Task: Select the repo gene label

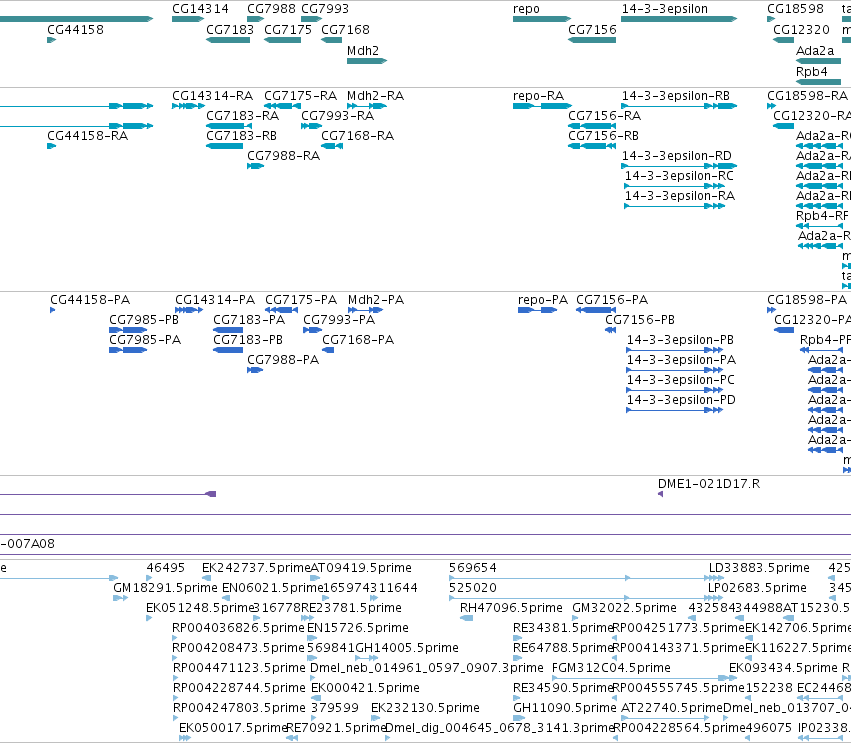Action: coord(526,9)
